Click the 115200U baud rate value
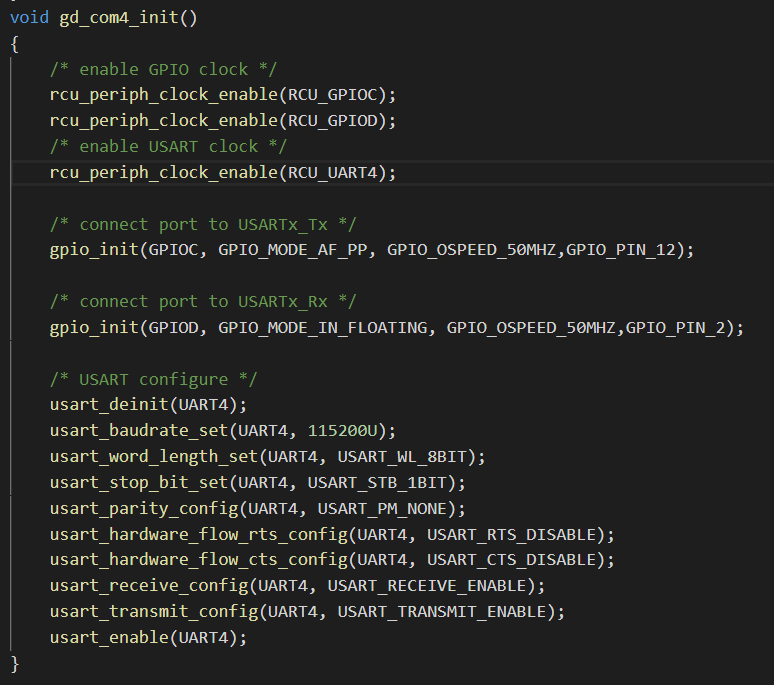Screen dimensions: 774x685 [343, 431]
